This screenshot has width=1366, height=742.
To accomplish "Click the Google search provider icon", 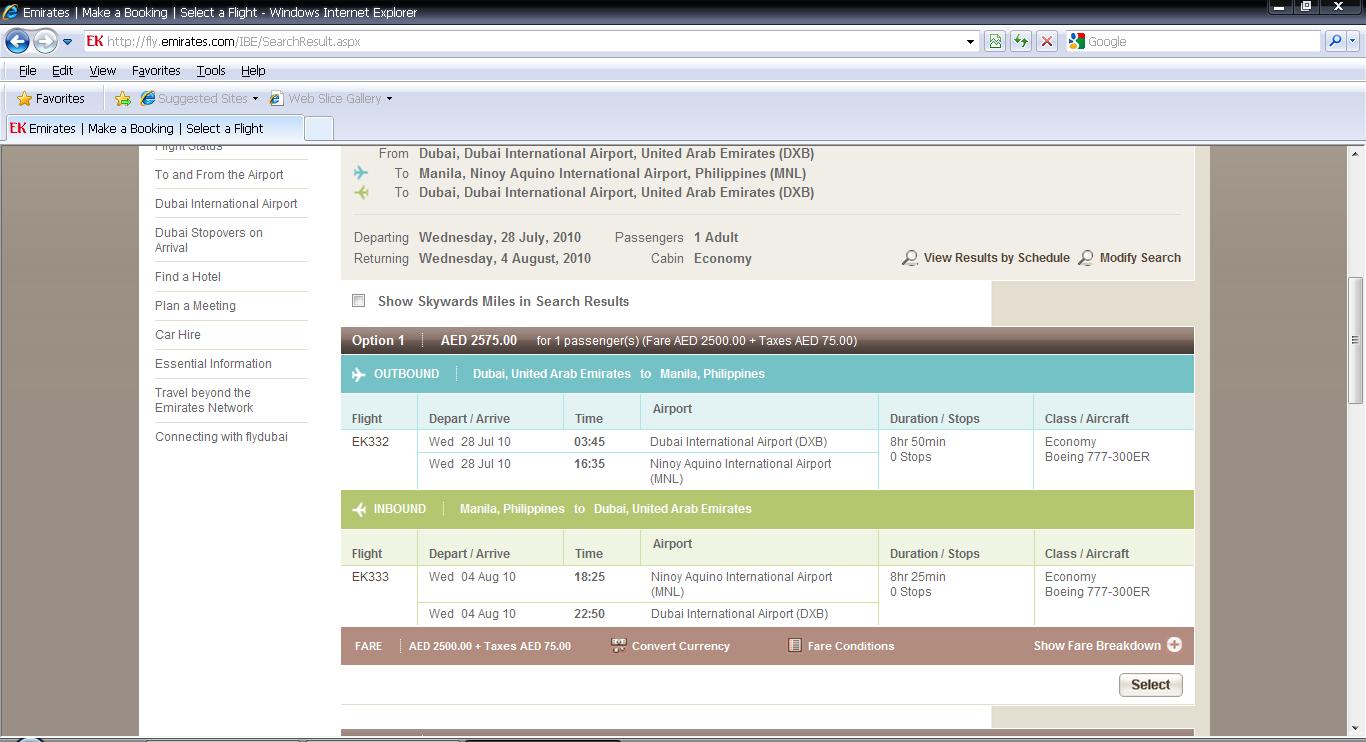I will tap(1076, 41).
